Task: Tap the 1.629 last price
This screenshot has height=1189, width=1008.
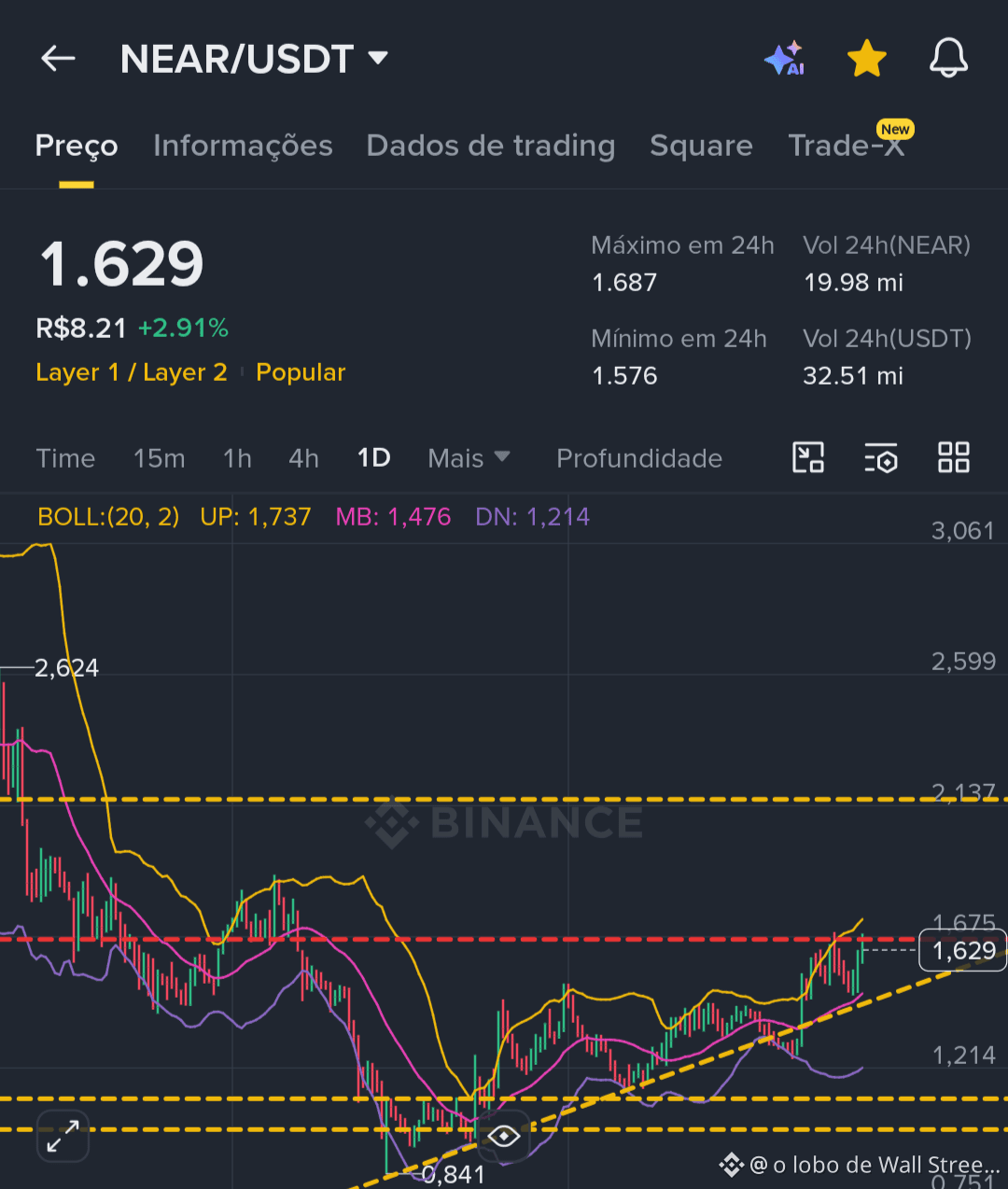Action: pyautogui.click(x=121, y=264)
